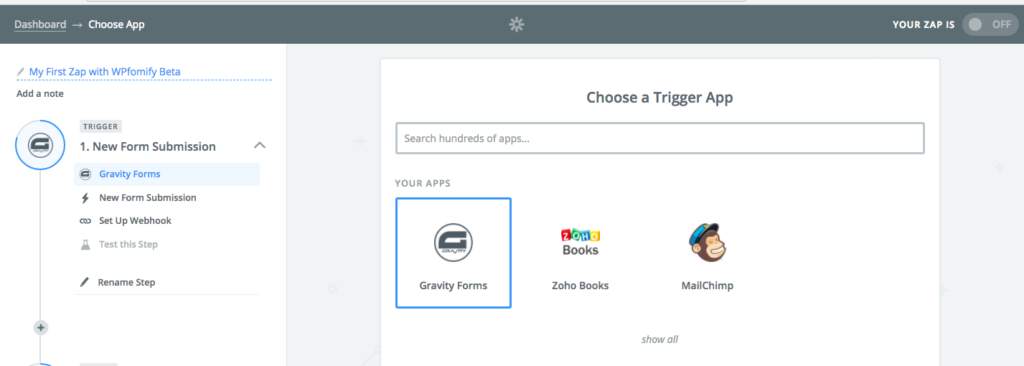
Task: Pick the MailChimp monkey icon
Action: coord(707,243)
